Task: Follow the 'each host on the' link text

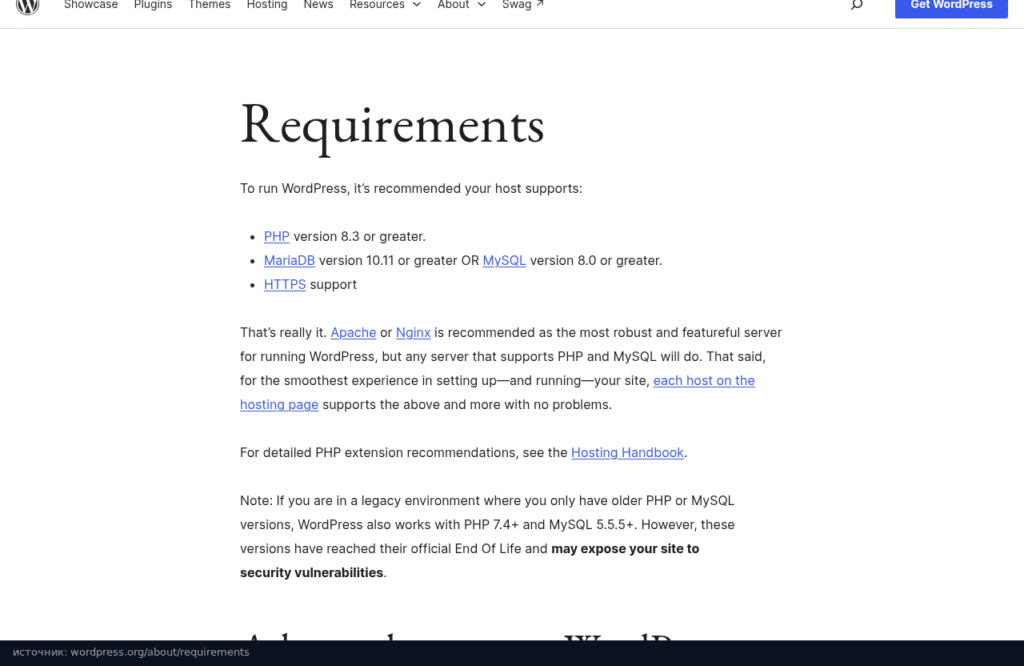Action: 704,381
